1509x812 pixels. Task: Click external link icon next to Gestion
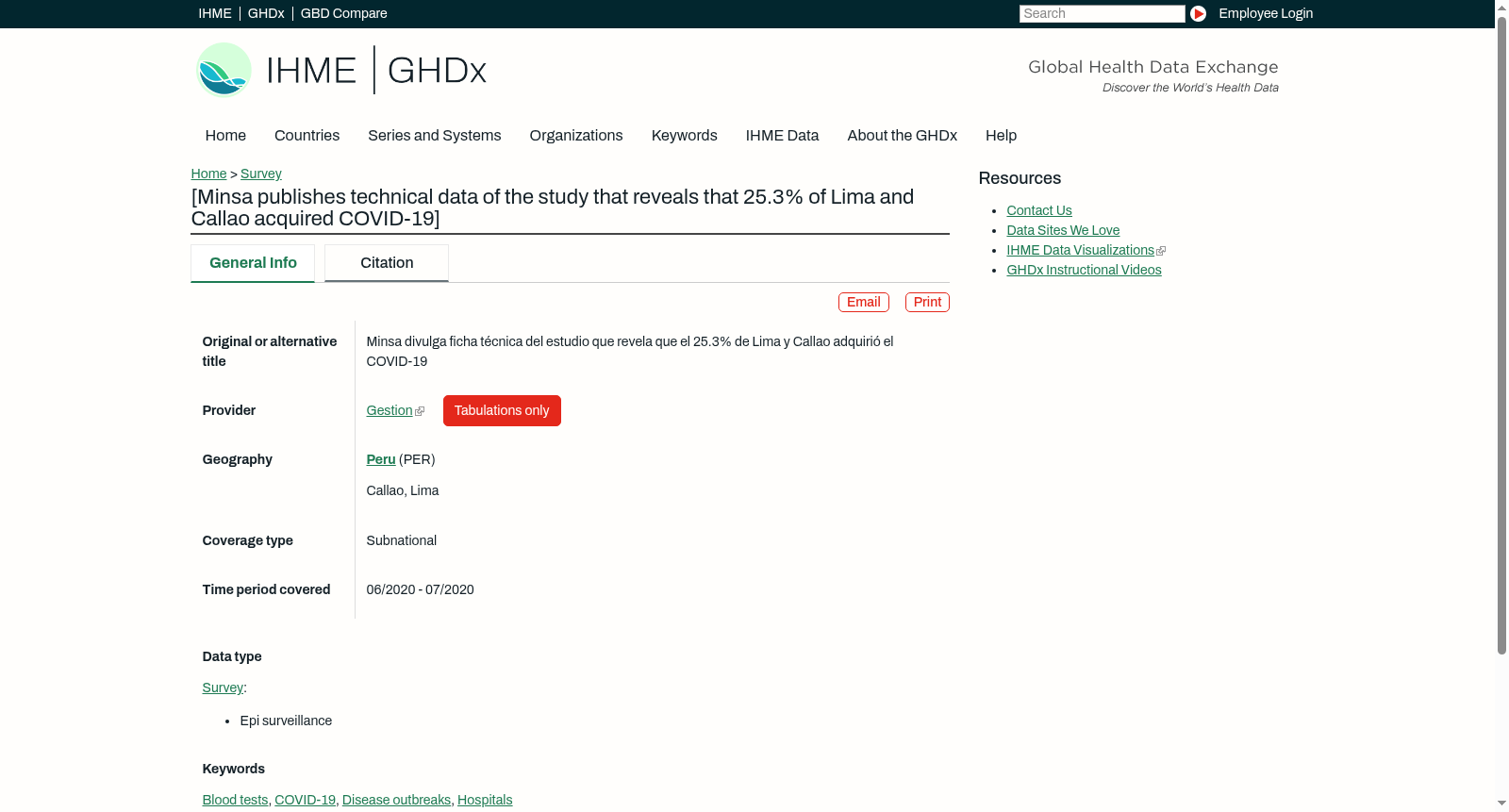[x=420, y=411]
